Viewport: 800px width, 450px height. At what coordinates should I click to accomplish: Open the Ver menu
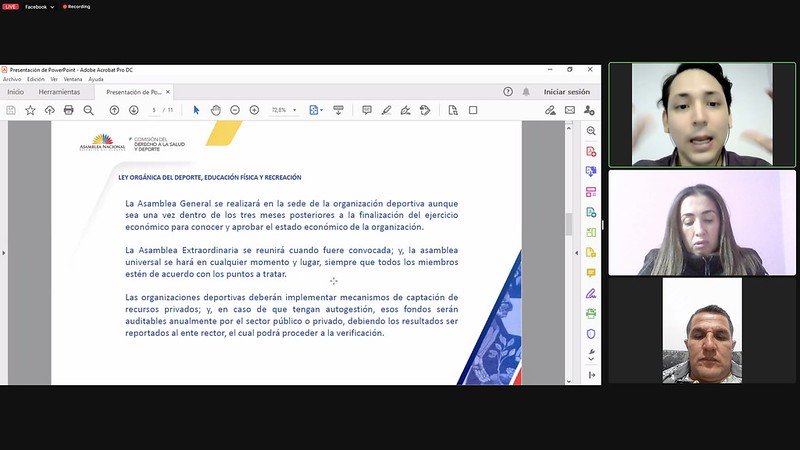point(54,79)
